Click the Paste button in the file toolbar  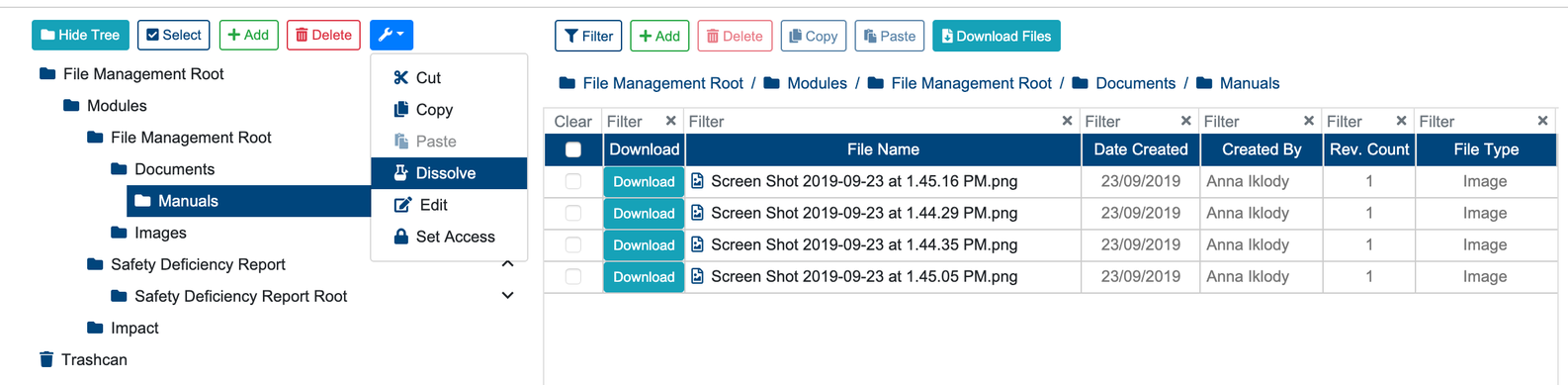click(890, 36)
